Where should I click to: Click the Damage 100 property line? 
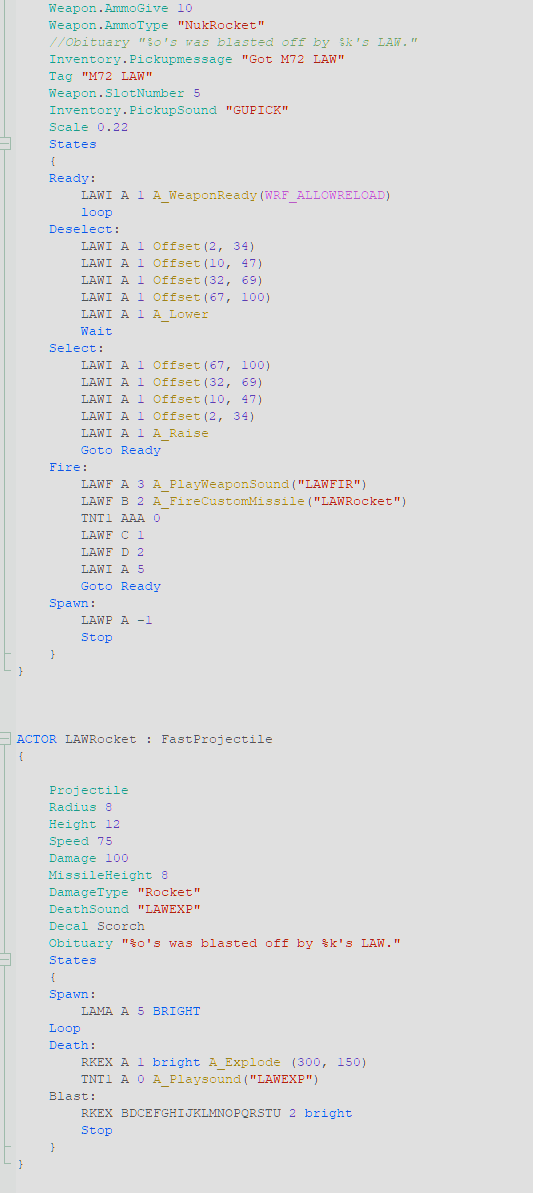pos(89,858)
